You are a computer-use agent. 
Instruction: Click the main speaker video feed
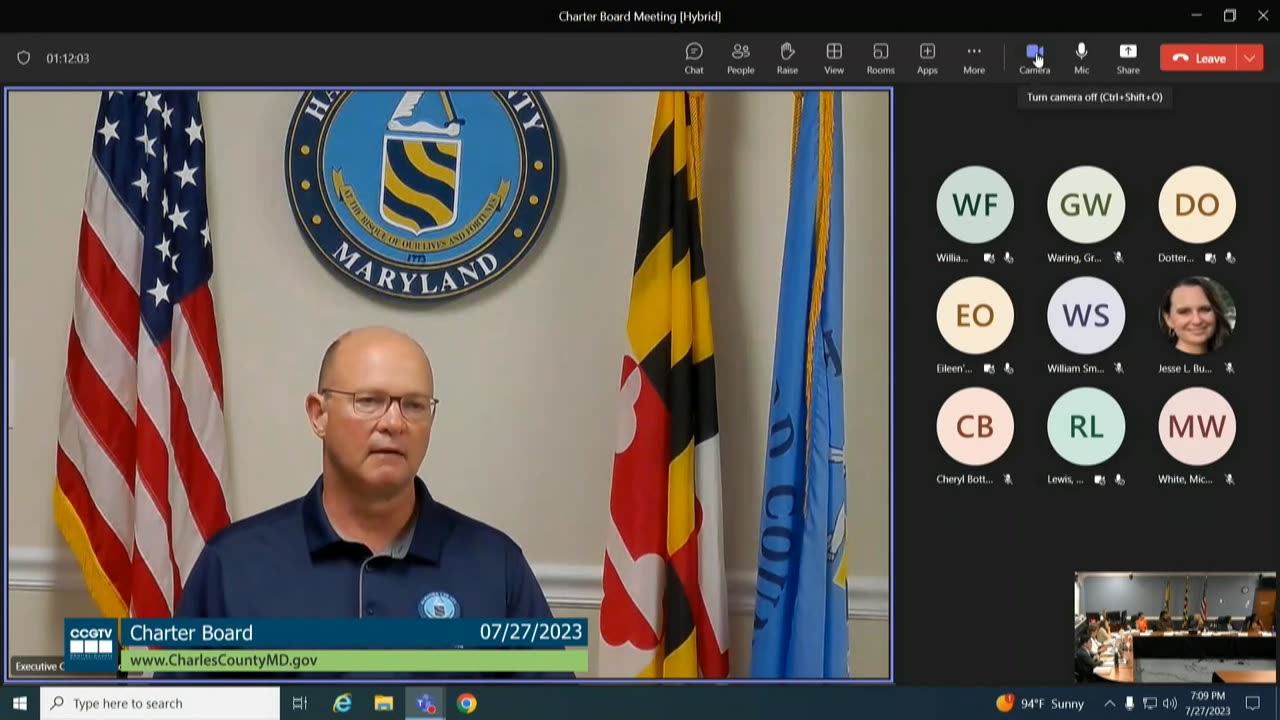pyautogui.click(x=449, y=385)
